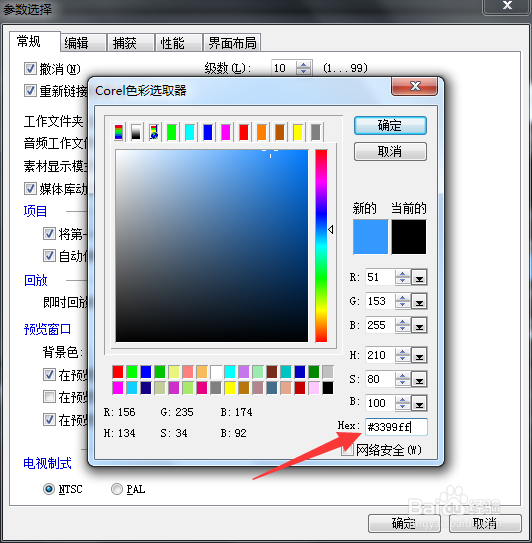Screen dimensions: 532x543
Task: Adjust the G value spinner arrows
Action: click(402, 301)
